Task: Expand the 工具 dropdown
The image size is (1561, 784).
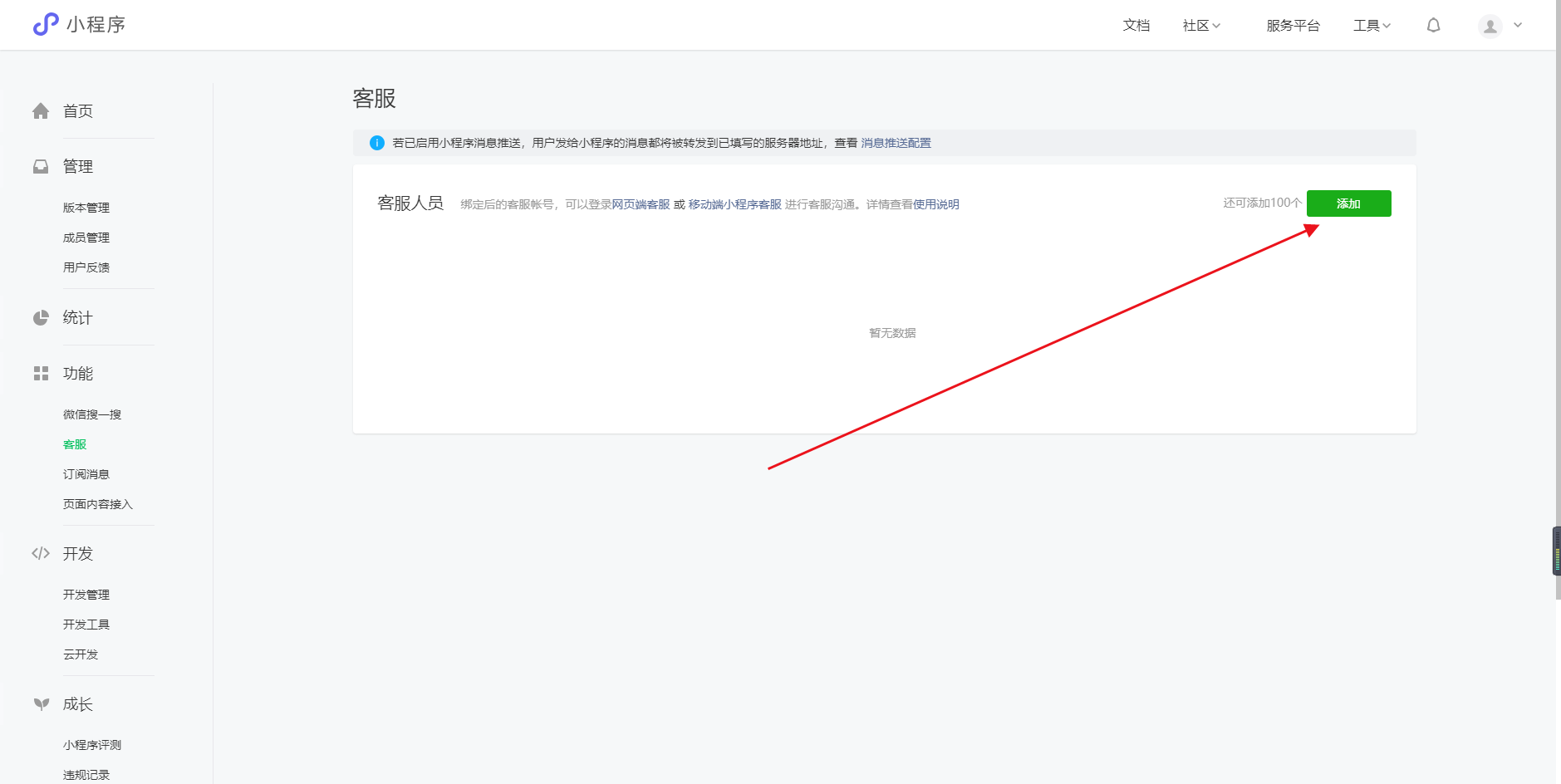Action: pyautogui.click(x=1372, y=26)
